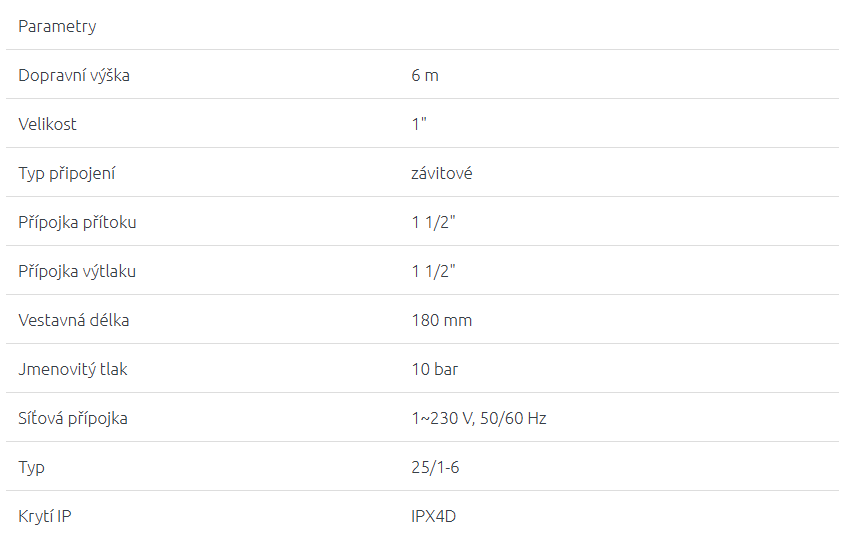860x540 pixels.
Task: Select the "závitové" value
Action: tap(442, 173)
